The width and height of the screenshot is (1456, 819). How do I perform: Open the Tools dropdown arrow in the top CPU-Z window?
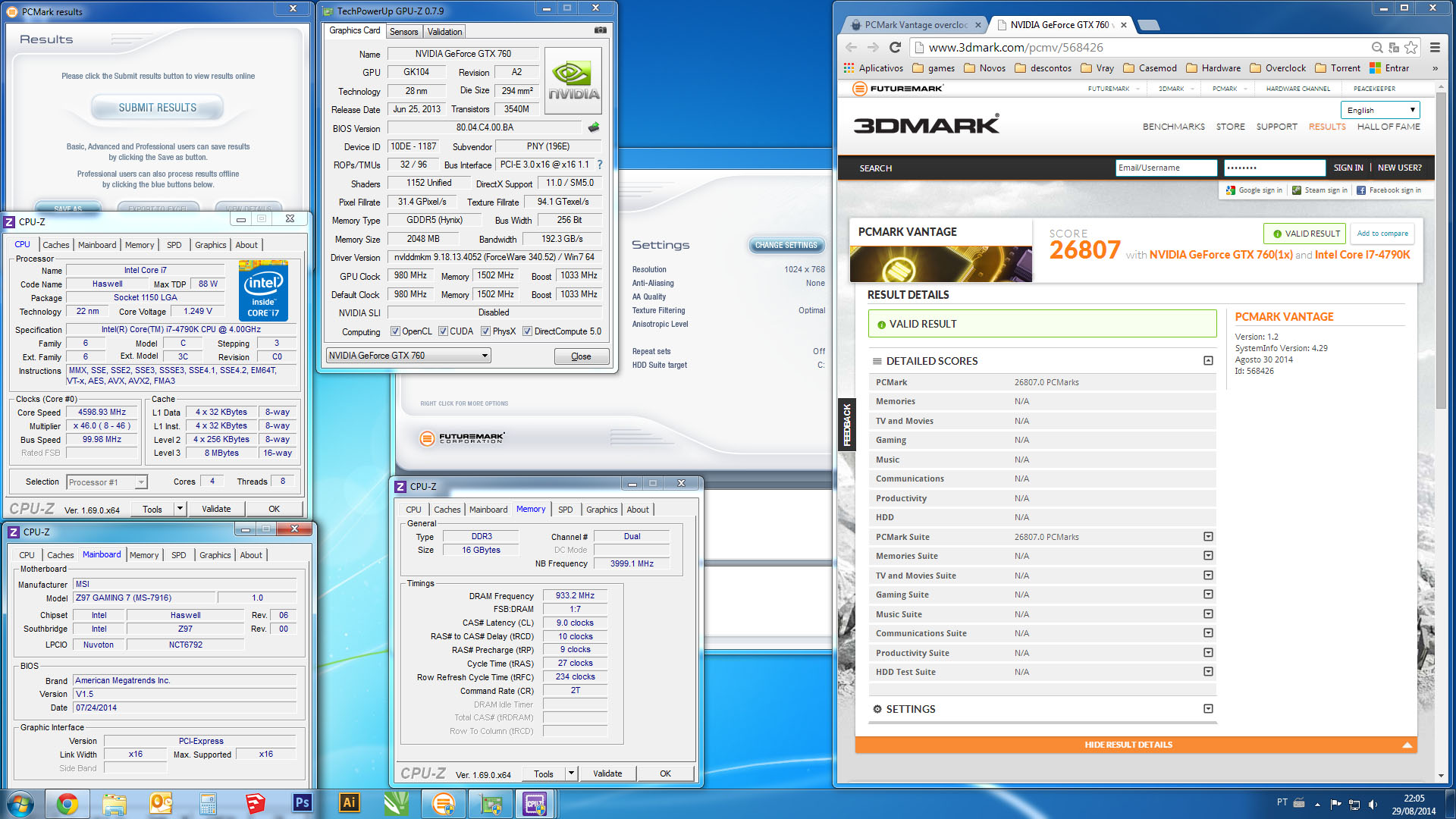(x=180, y=509)
